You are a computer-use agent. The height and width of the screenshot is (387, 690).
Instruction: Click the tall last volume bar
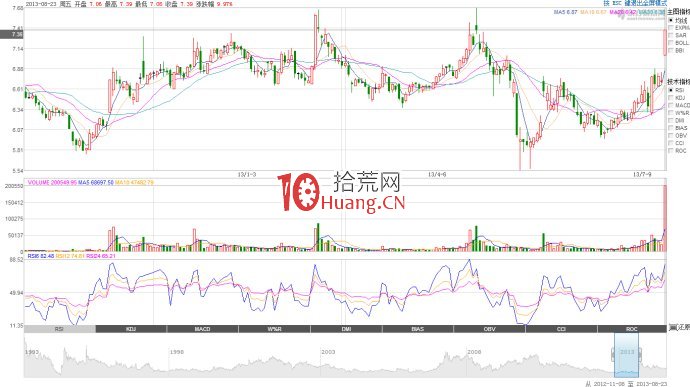(665, 218)
